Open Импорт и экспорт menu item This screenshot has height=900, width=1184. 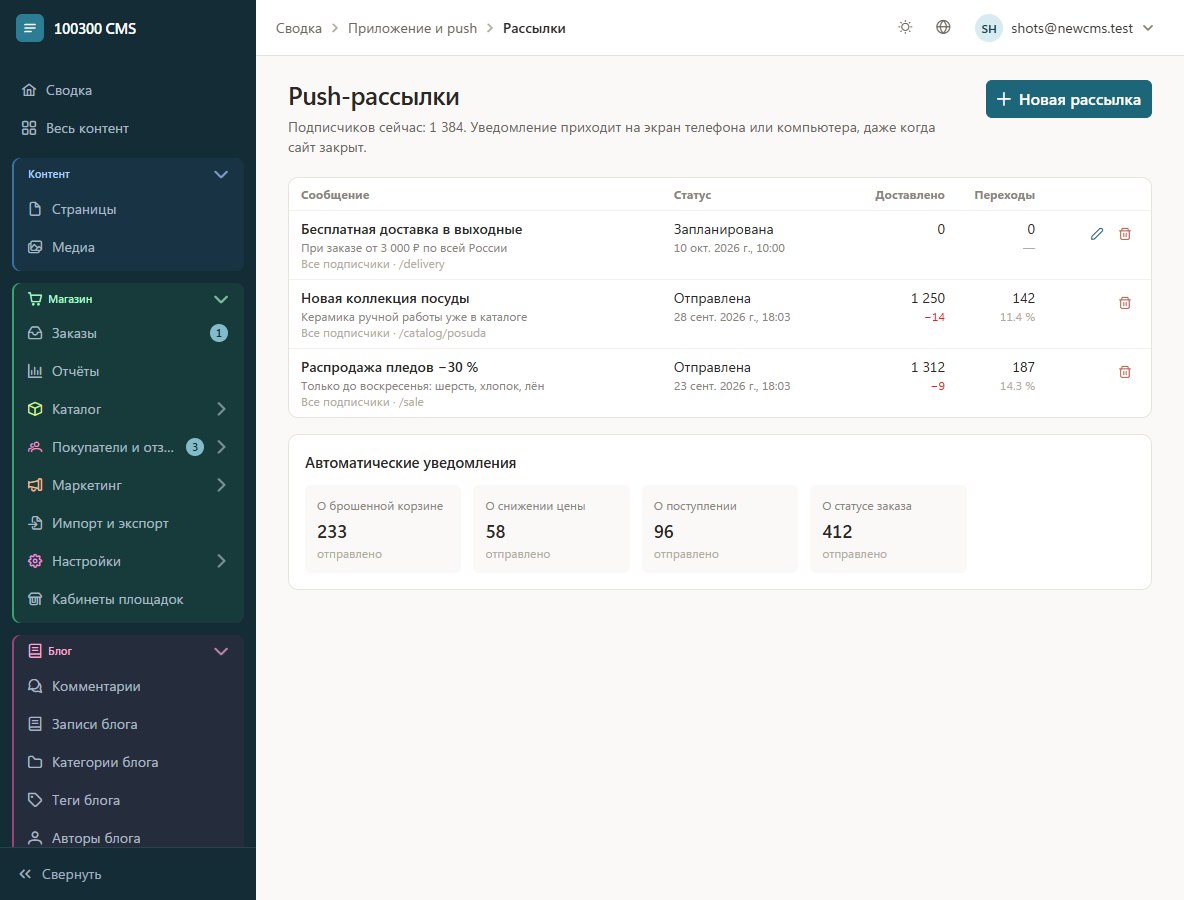click(x=128, y=522)
